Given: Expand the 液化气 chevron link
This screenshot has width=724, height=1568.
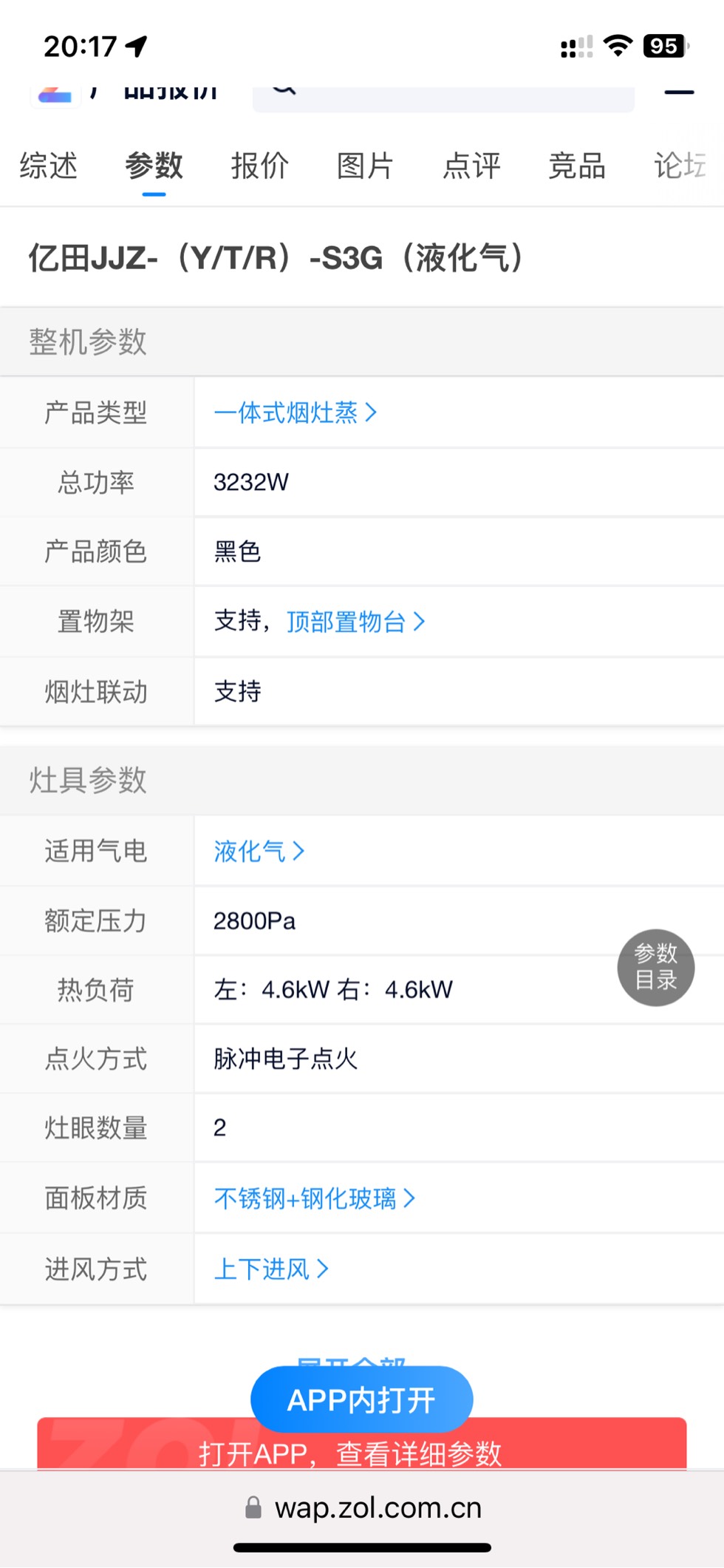Looking at the screenshot, I should click(259, 851).
